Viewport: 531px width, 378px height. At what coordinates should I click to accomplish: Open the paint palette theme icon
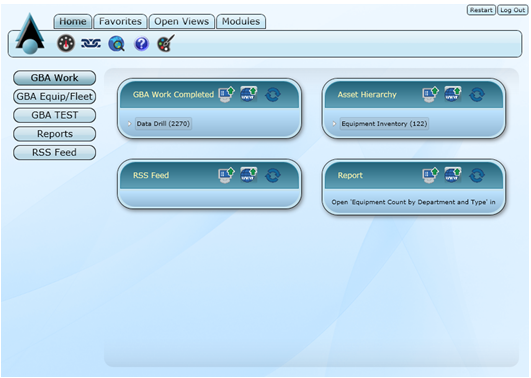click(166, 43)
